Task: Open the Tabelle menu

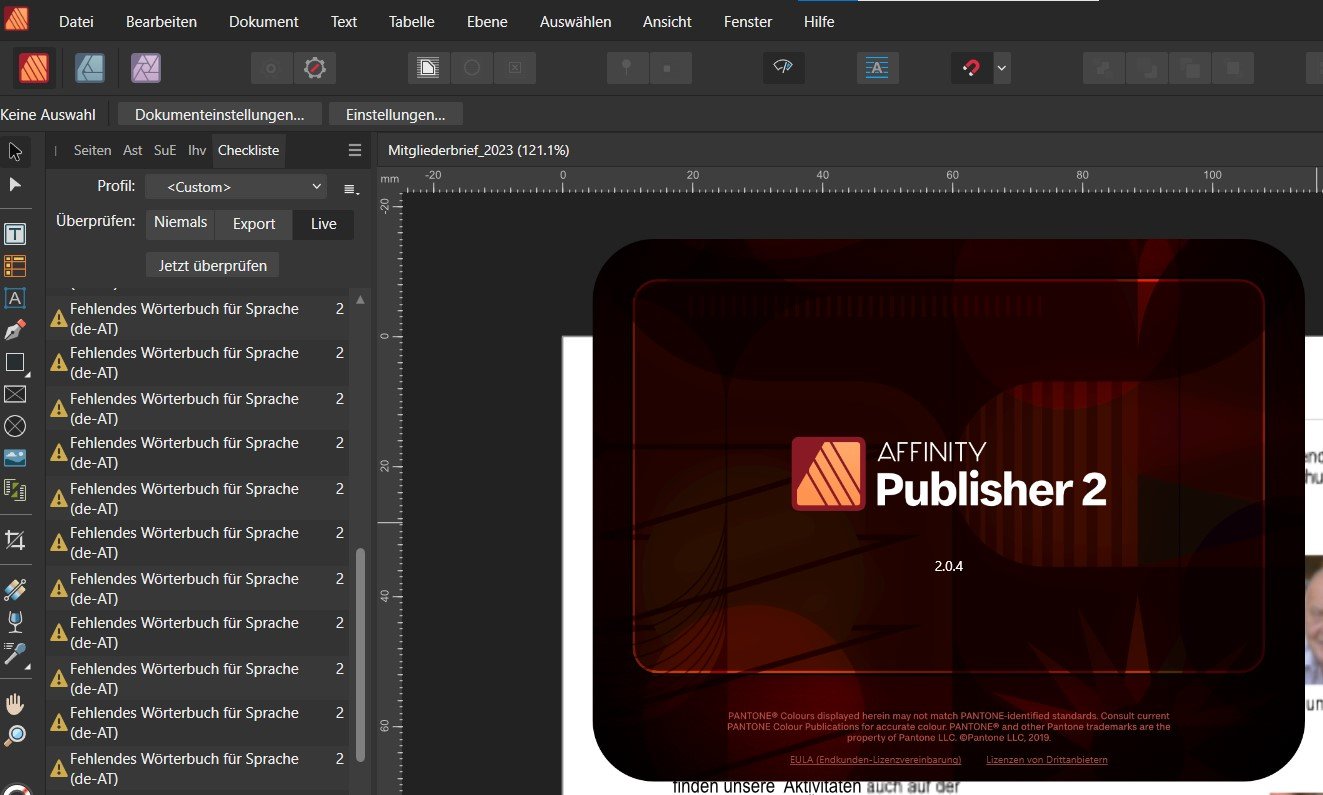Action: [412, 21]
